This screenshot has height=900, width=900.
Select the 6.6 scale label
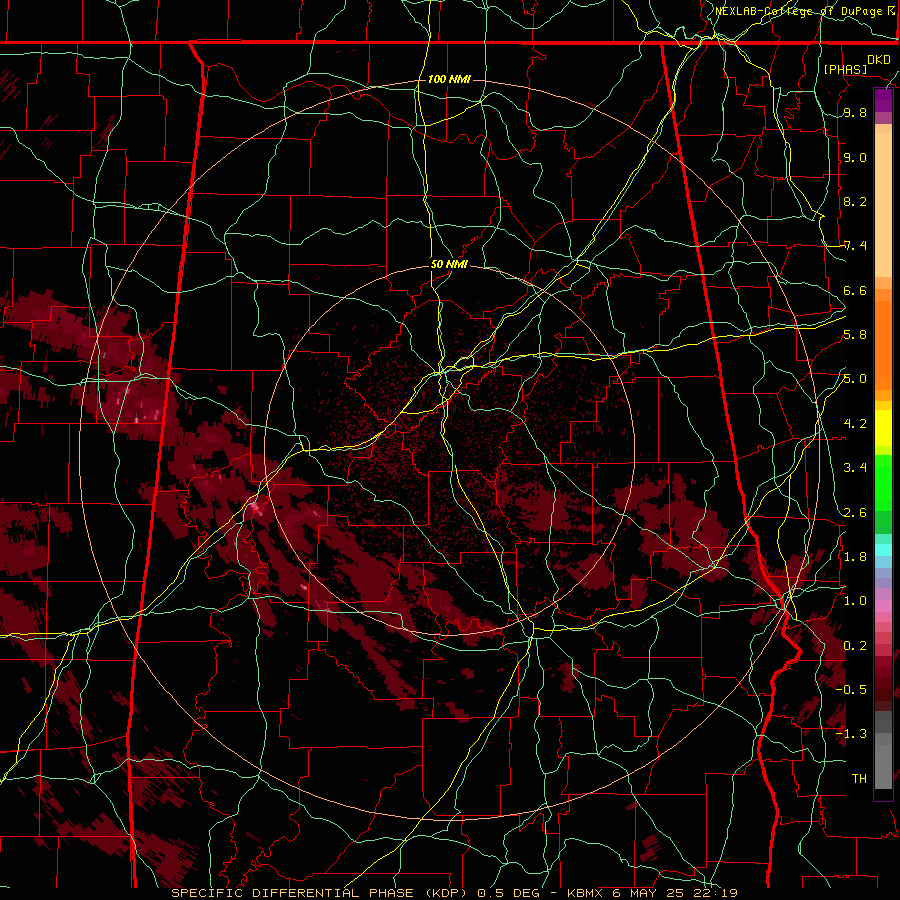click(x=855, y=290)
